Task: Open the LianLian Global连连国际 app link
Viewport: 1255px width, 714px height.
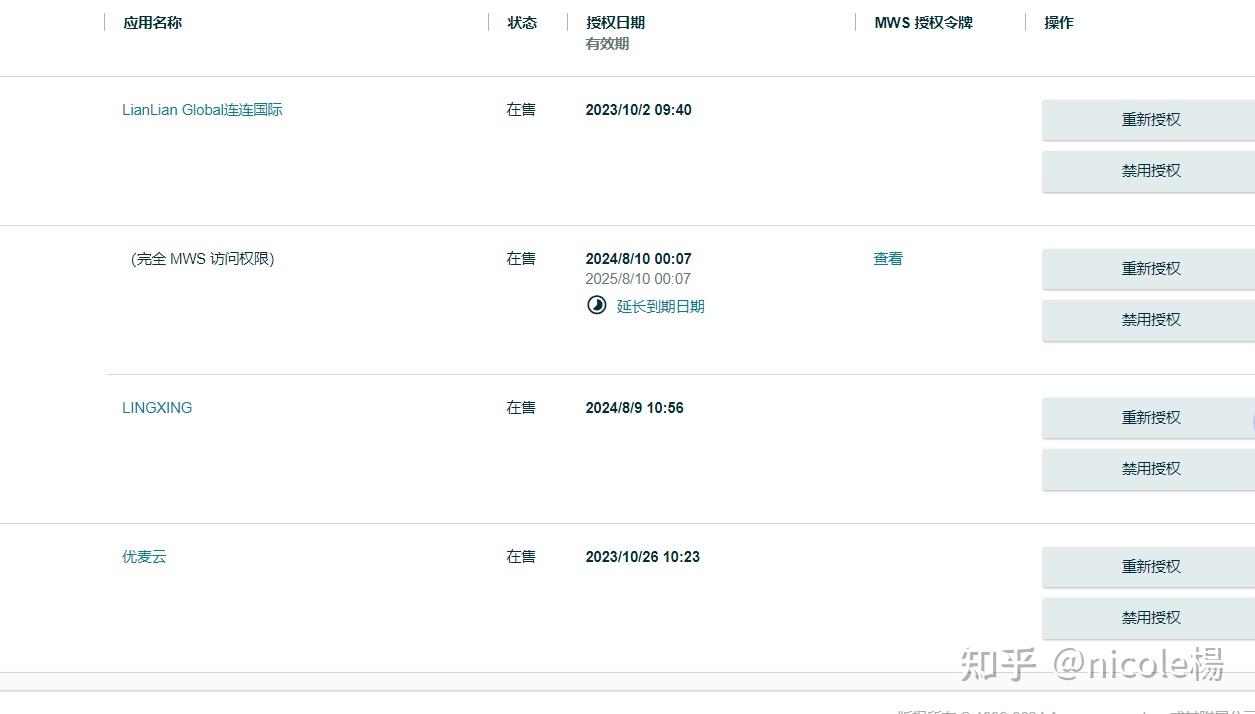Action: [202, 110]
